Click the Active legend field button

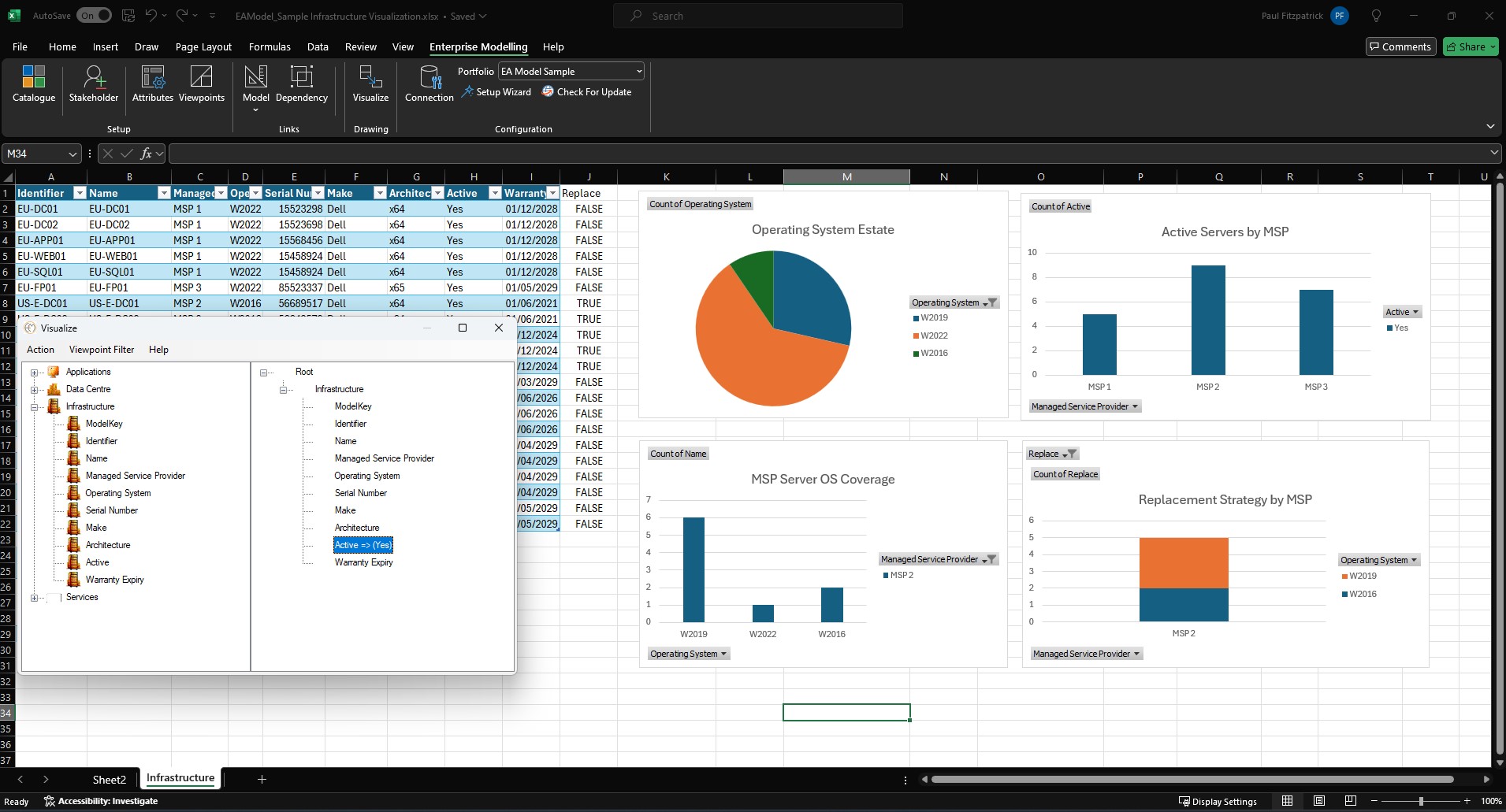pos(1402,312)
